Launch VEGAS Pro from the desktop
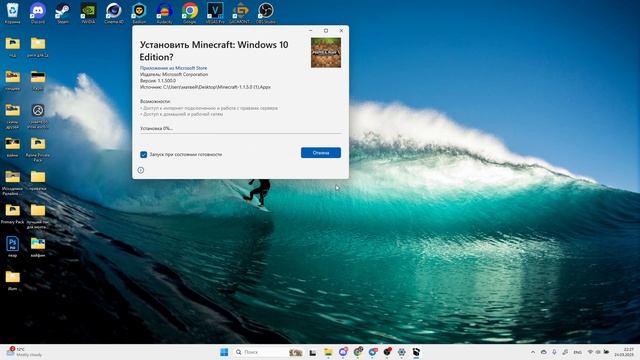Screen dimensions: 640x360 [215, 12]
